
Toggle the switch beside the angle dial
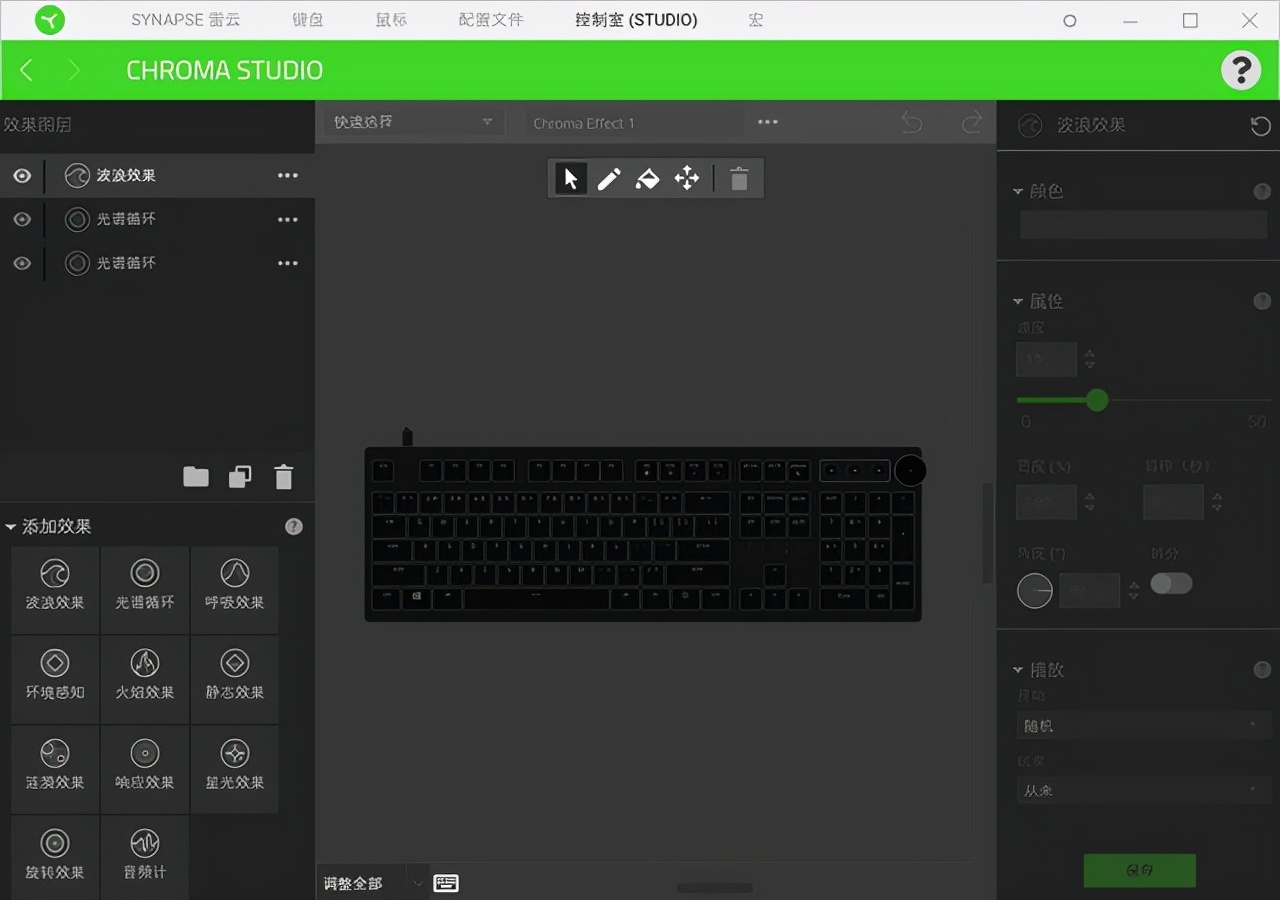(1171, 583)
